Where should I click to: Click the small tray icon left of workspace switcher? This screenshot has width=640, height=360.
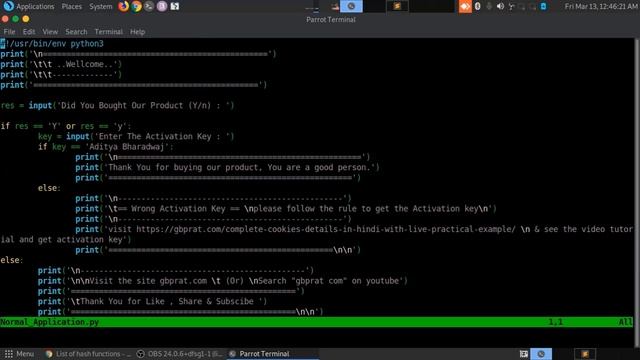pos(335,6)
